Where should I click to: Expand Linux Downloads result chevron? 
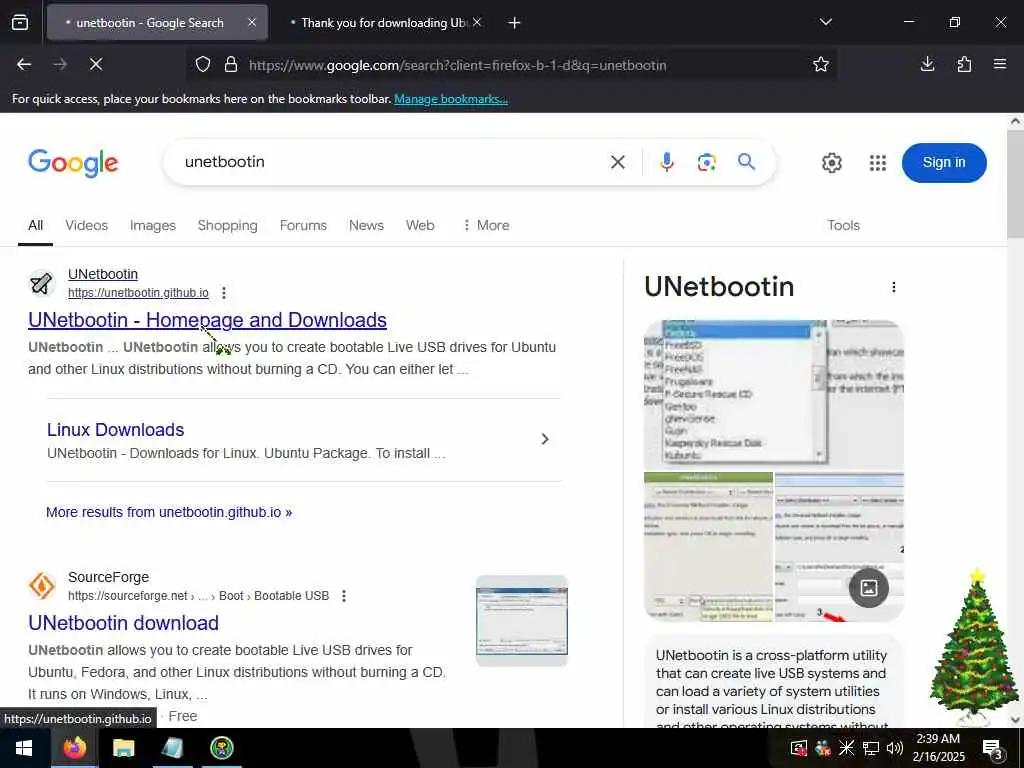point(545,439)
